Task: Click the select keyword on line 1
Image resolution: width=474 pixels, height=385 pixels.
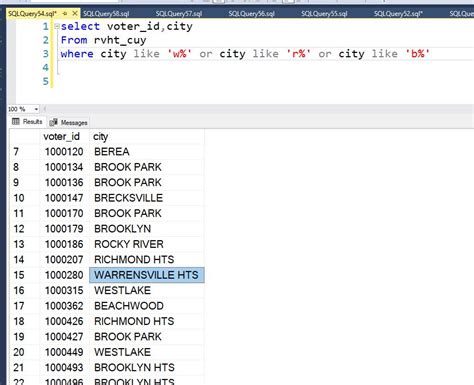Action: [x=80, y=26]
